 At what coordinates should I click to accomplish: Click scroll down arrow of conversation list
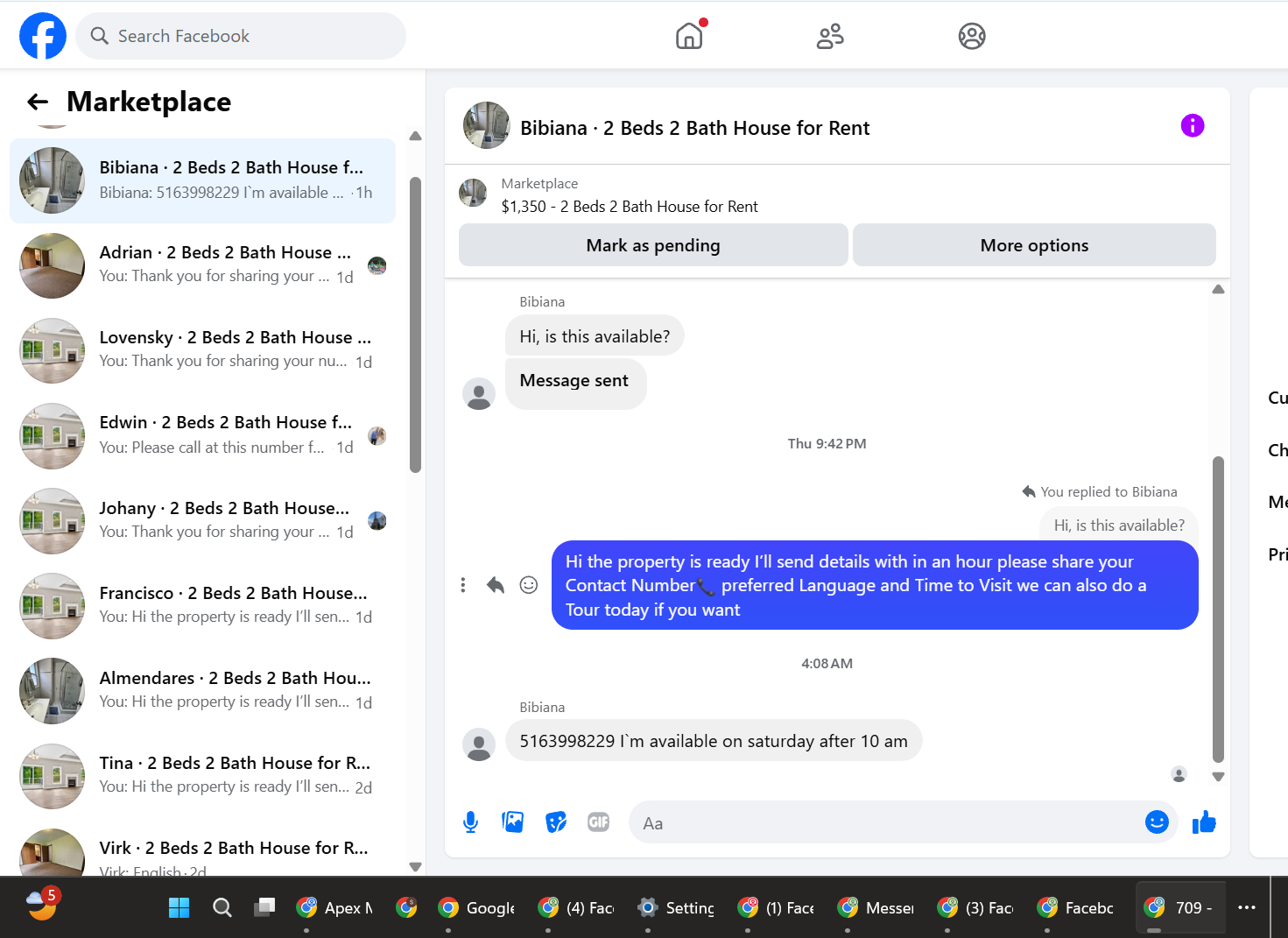[415, 867]
